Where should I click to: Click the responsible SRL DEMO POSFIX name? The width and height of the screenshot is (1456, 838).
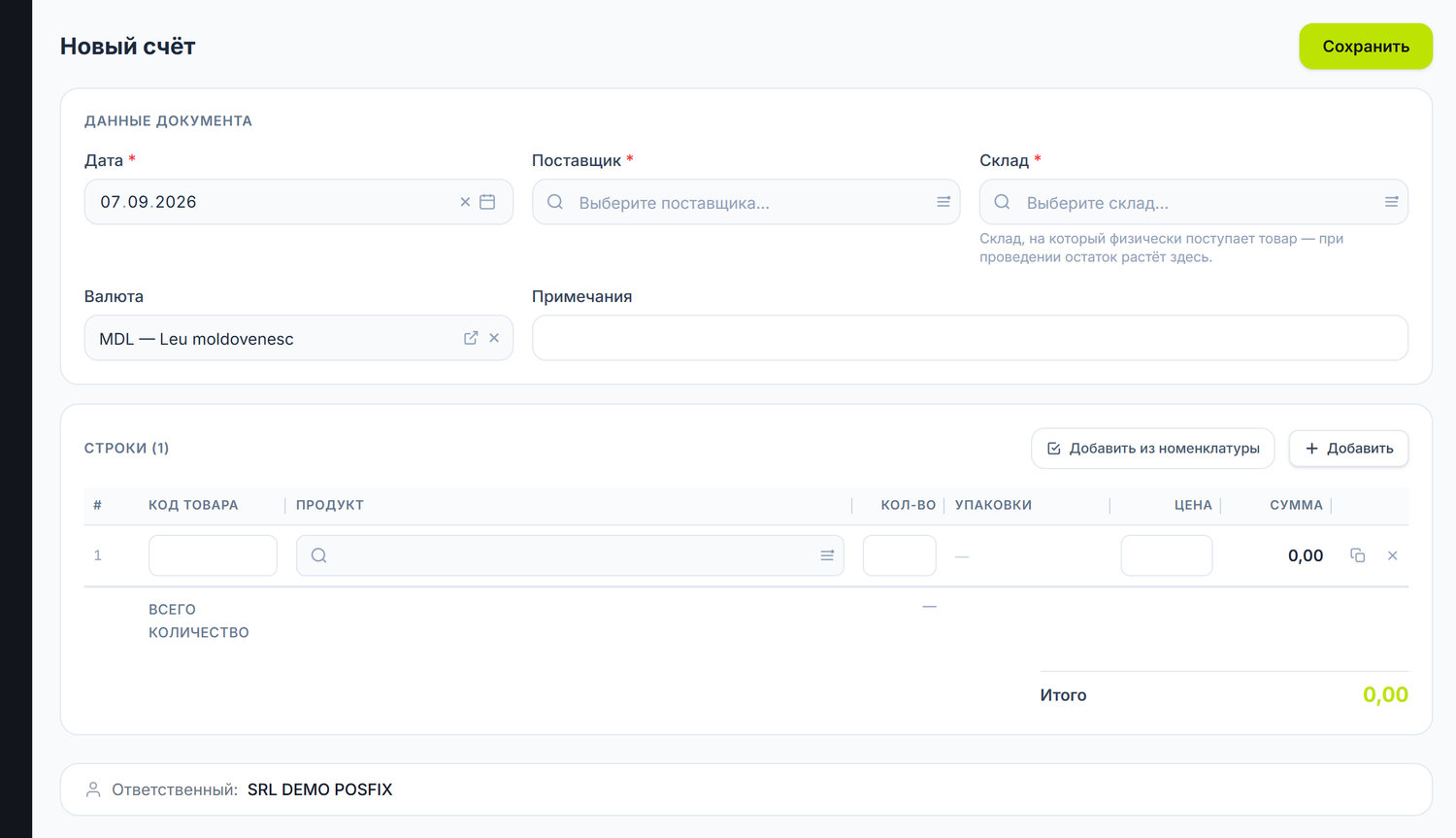(319, 789)
